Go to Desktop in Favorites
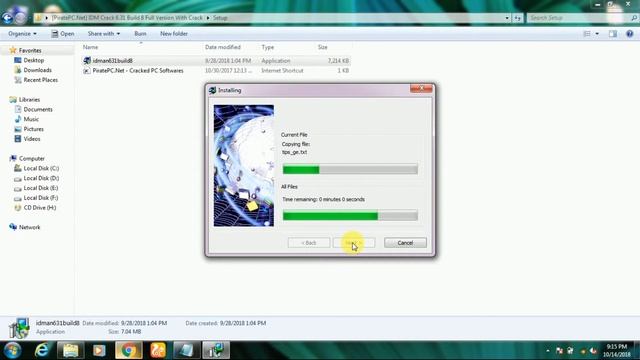 [x=33, y=60]
